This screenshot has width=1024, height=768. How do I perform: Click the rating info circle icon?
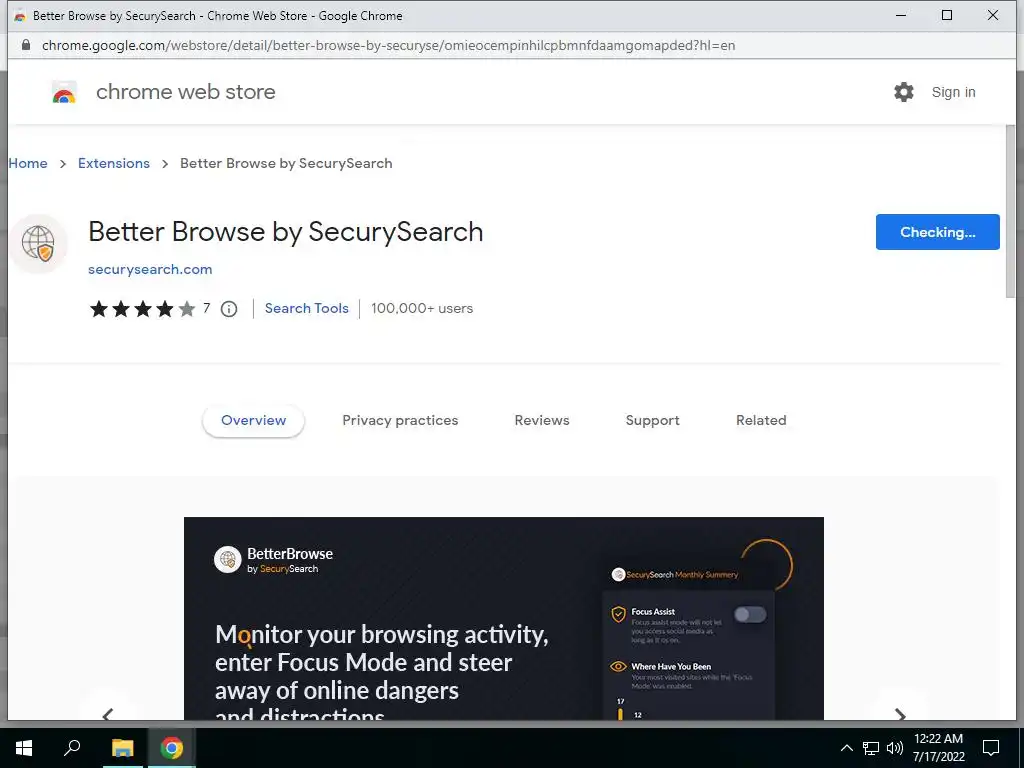pos(229,309)
